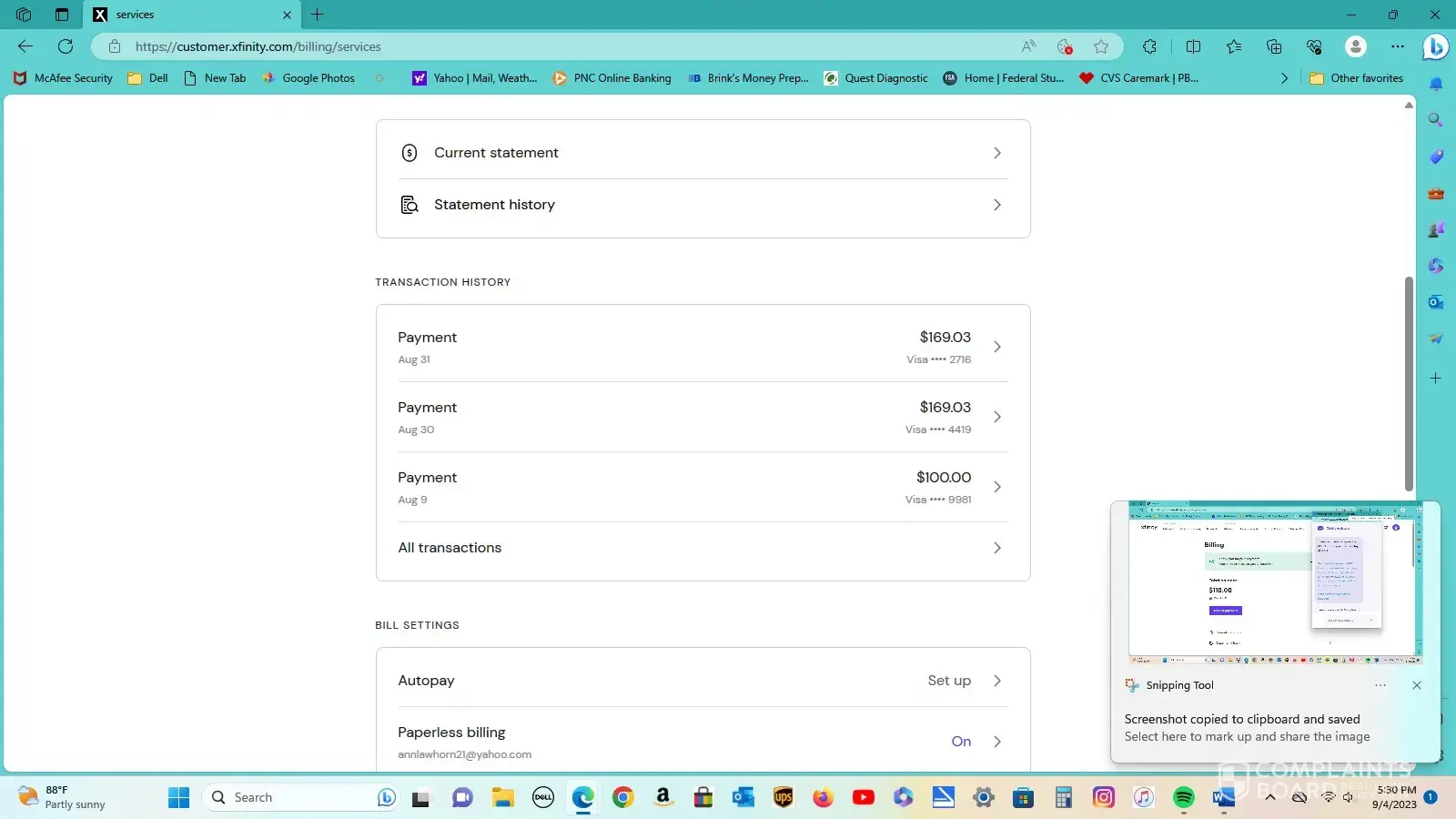Image resolution: width=1456 pixels, height=819 pixels.
Task: Expand the Autopay row chevron
Action: (997, 681)
